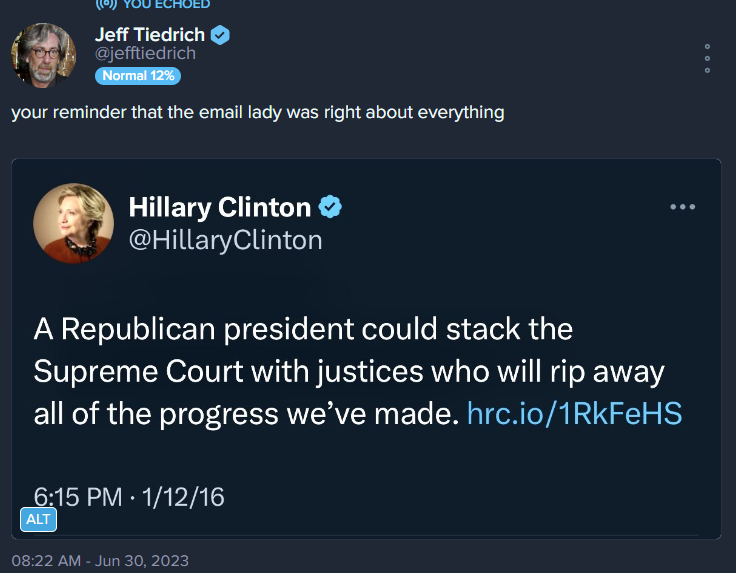Open the Jun 30, 2023 post timestamp
736x573 pixels.
[100, 561]
